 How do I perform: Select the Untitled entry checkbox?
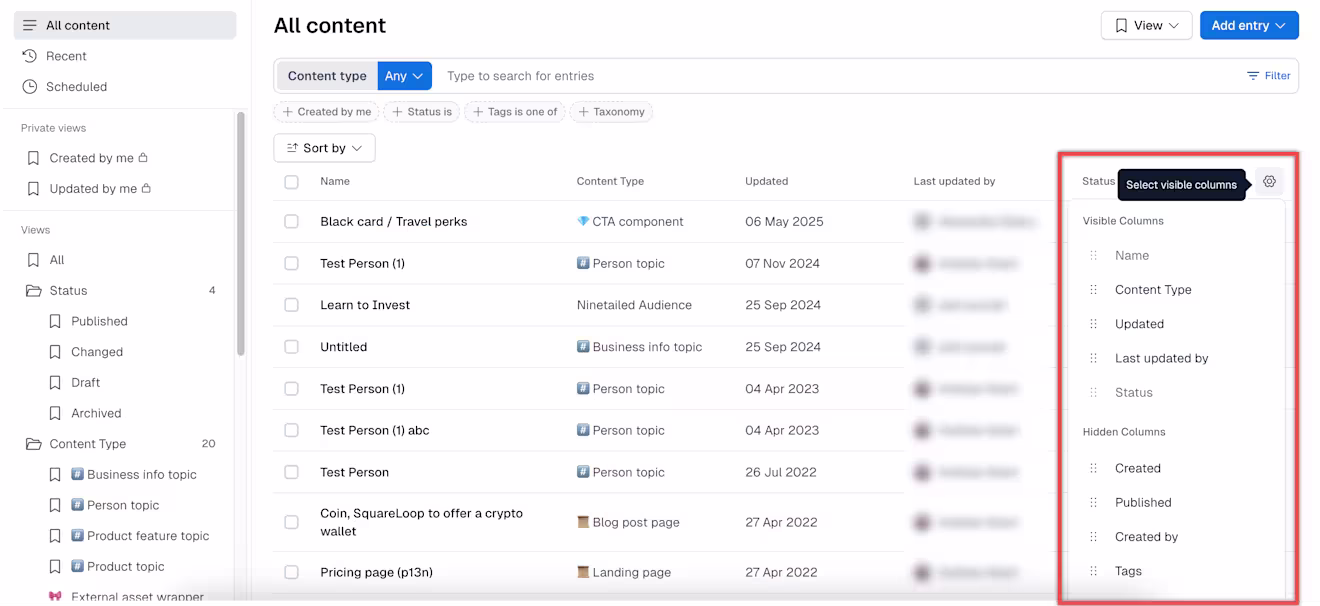coord(291,347)
